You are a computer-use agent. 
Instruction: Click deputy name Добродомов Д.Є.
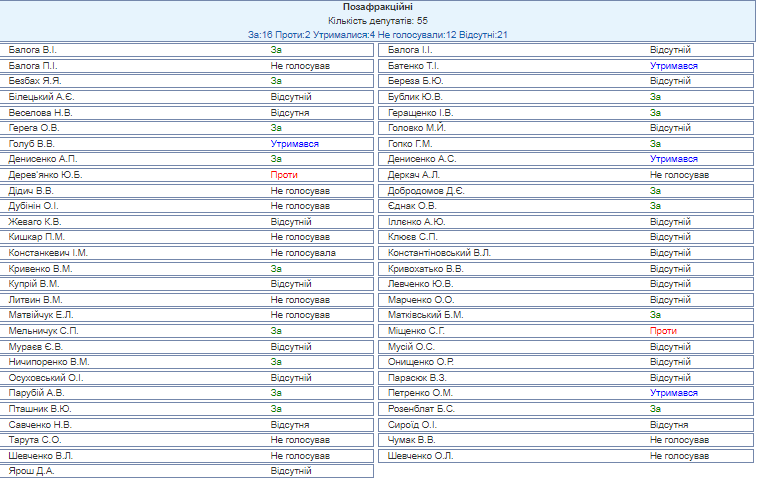425,190
